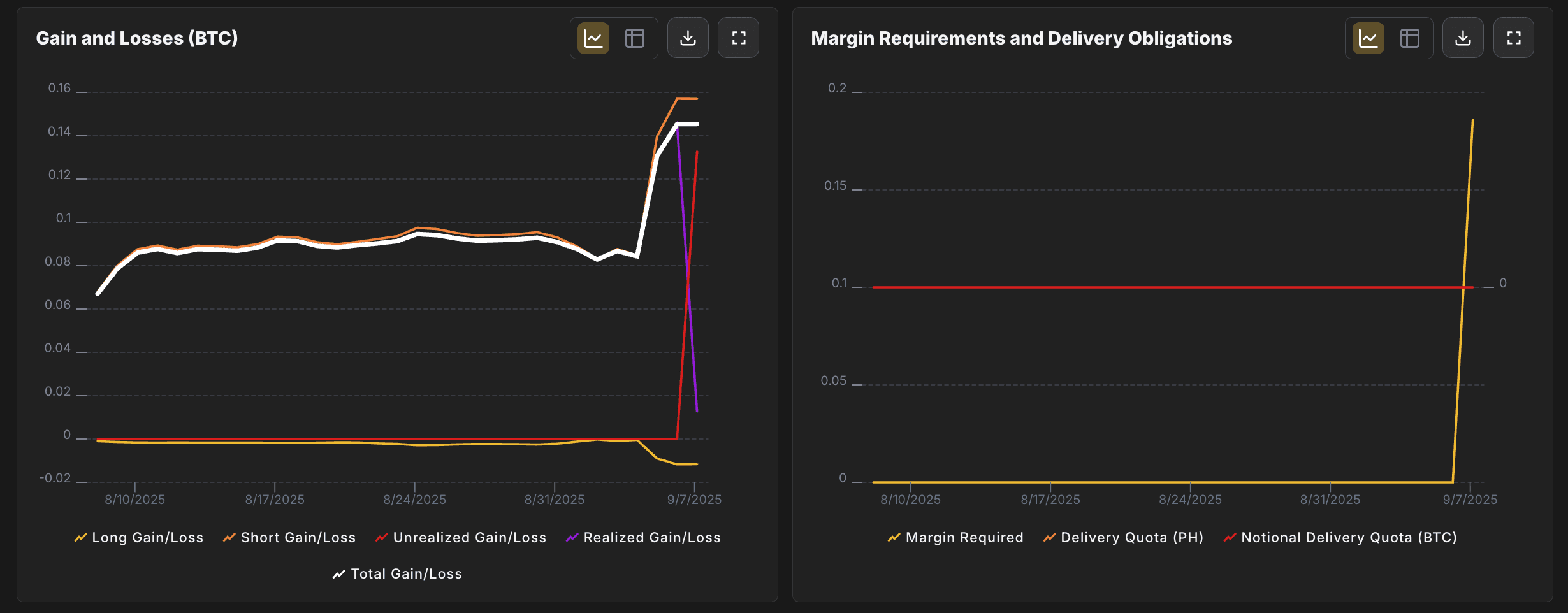
Task: Hide the Total Gain/Loss line
Action: (x=397, y=573)
